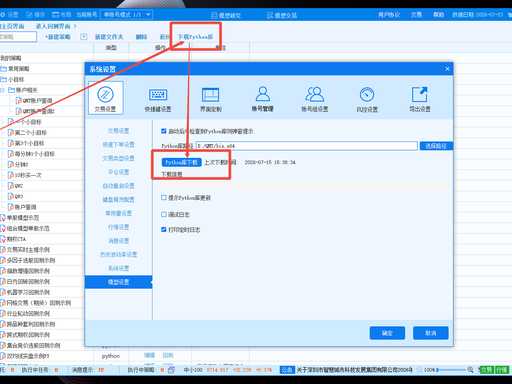Select the 10秒买一次 strategy
Viewport: 512px width, 384px height.
[25, 175]
